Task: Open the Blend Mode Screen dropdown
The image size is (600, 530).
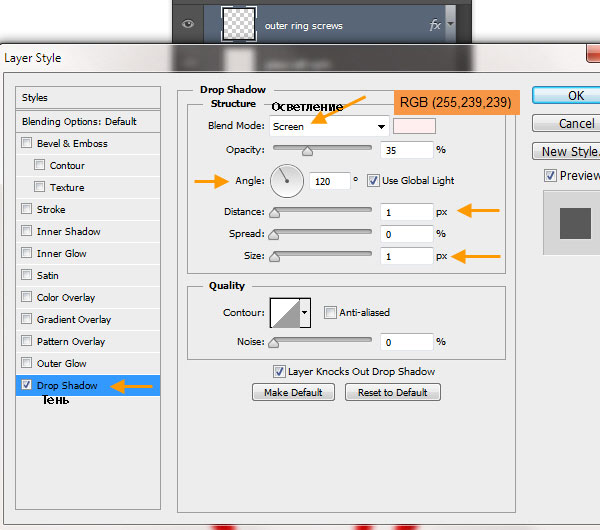Action: point(329,126)
